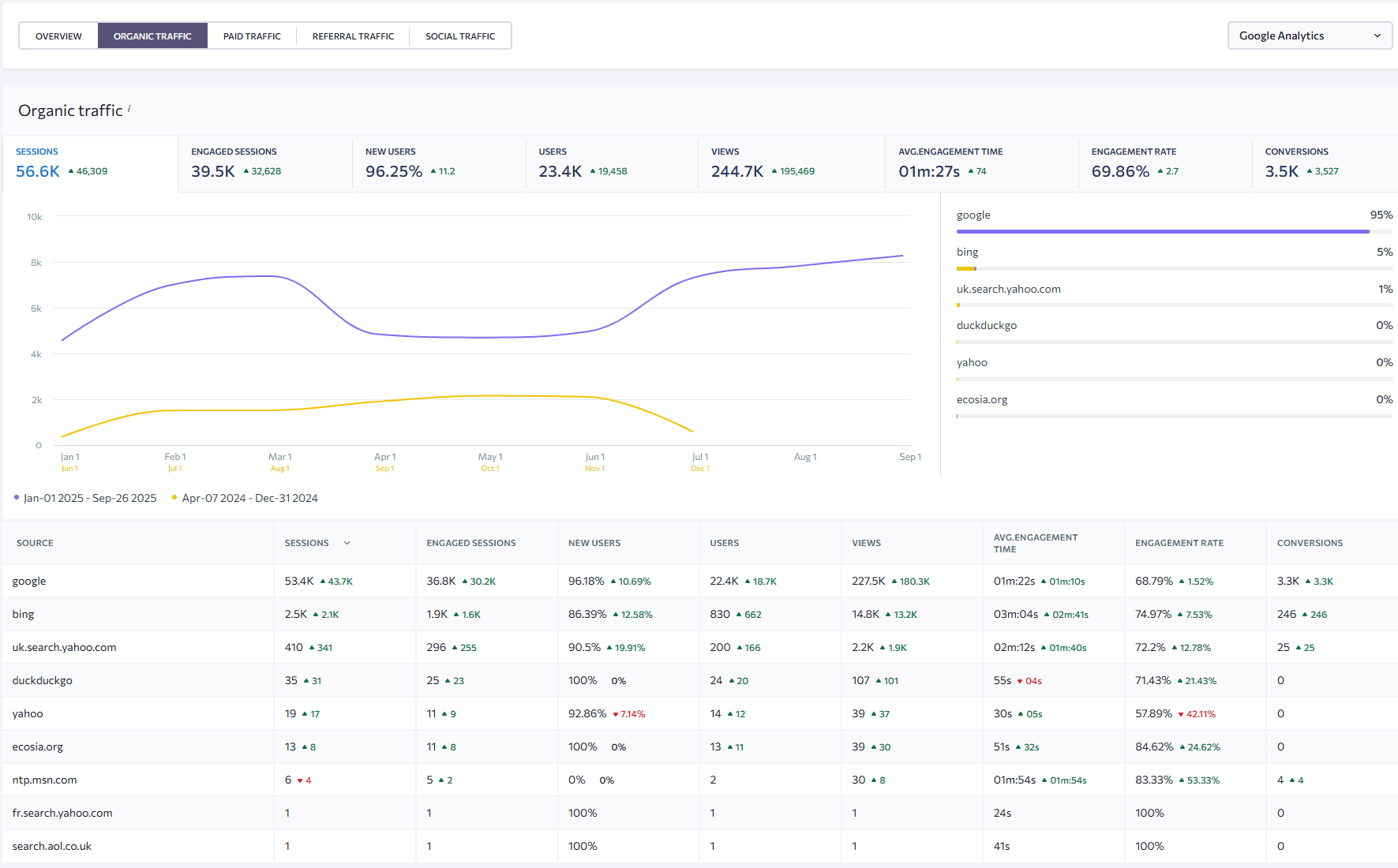Click yahoo engagement rate 57.89%
Screen dimensions: 1398x868
[x=1154, y=713]
